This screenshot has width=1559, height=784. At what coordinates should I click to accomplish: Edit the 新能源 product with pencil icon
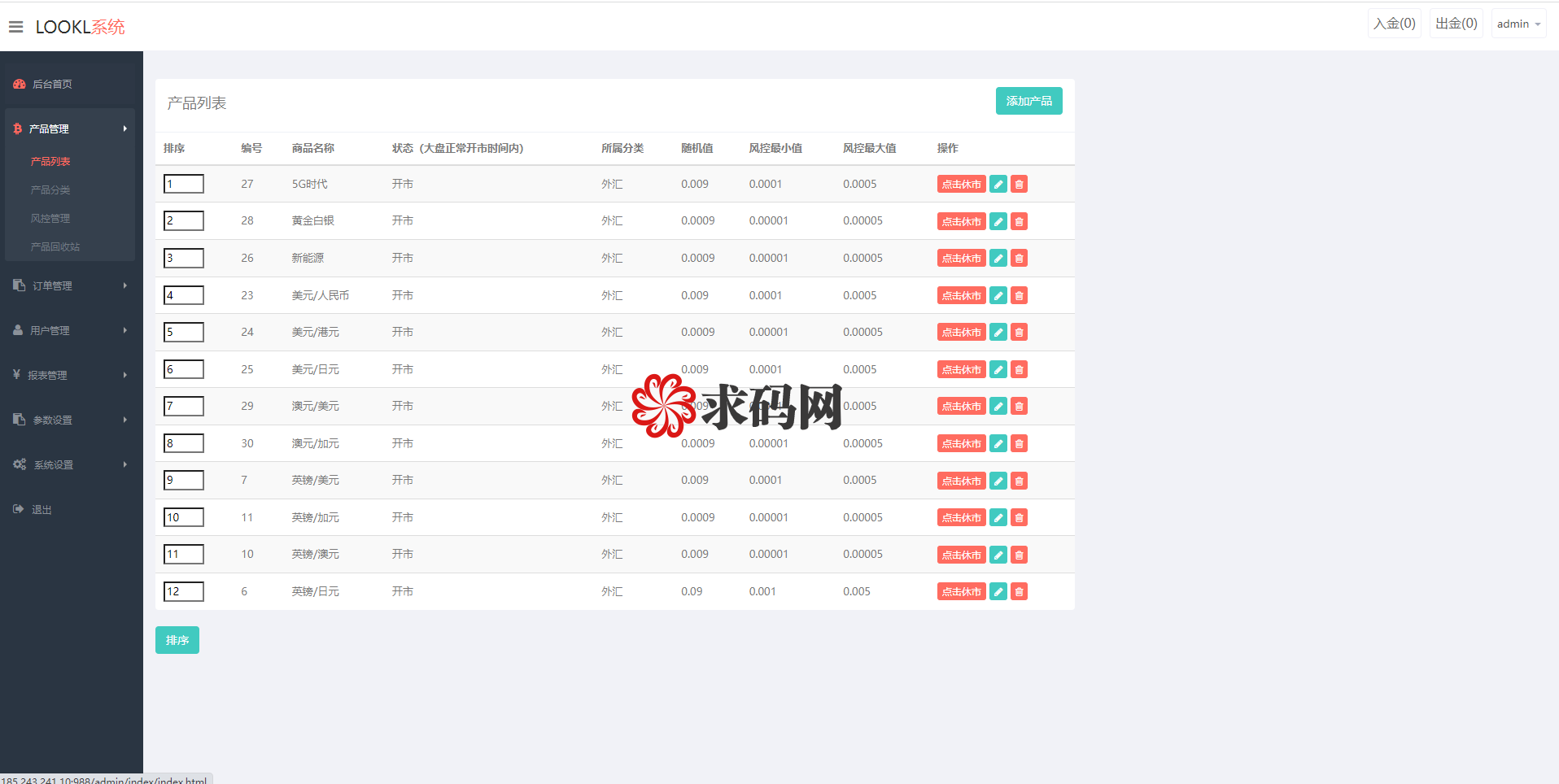(998, 259)
